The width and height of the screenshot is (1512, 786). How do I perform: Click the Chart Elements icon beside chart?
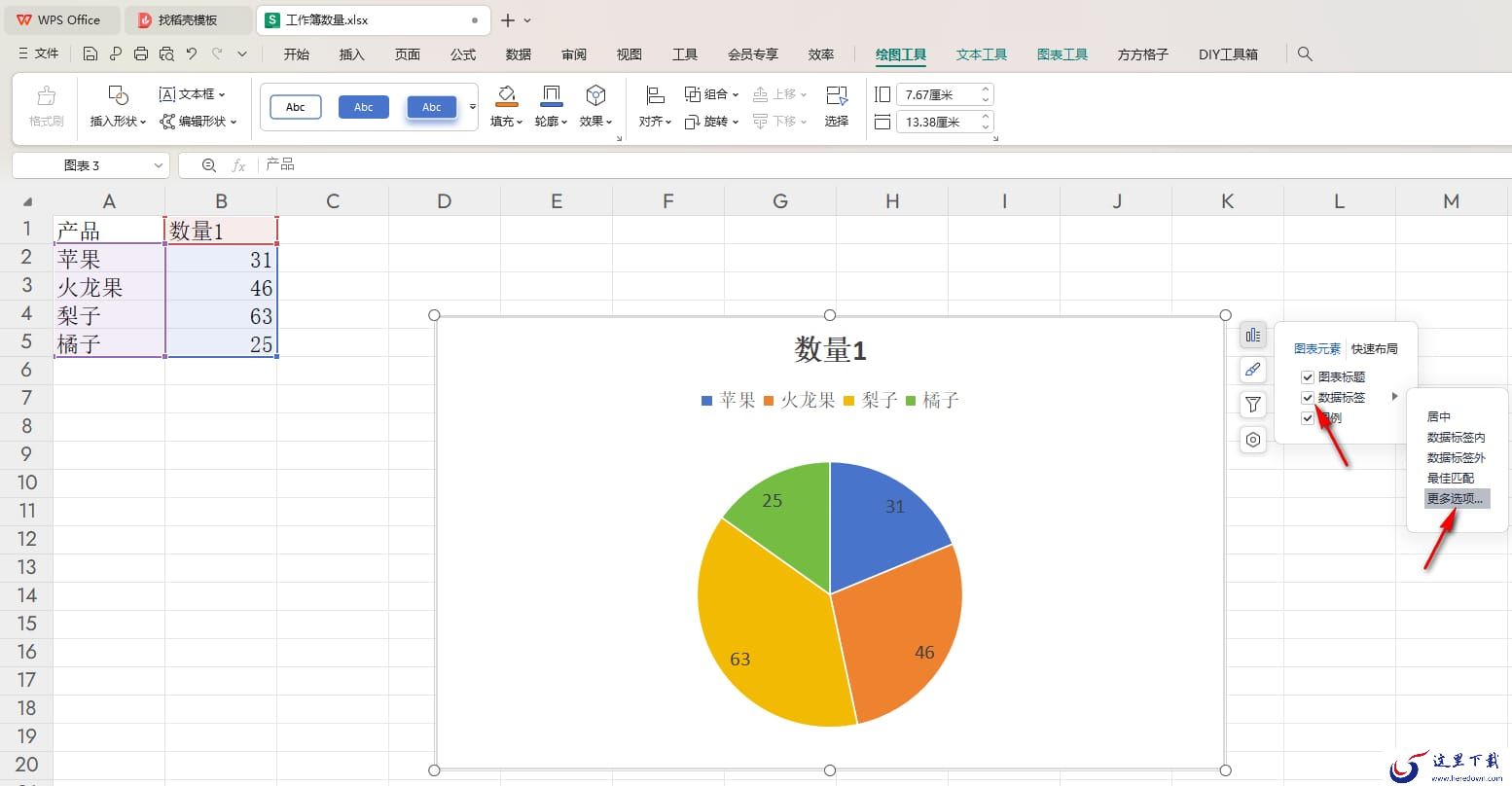1253,335
